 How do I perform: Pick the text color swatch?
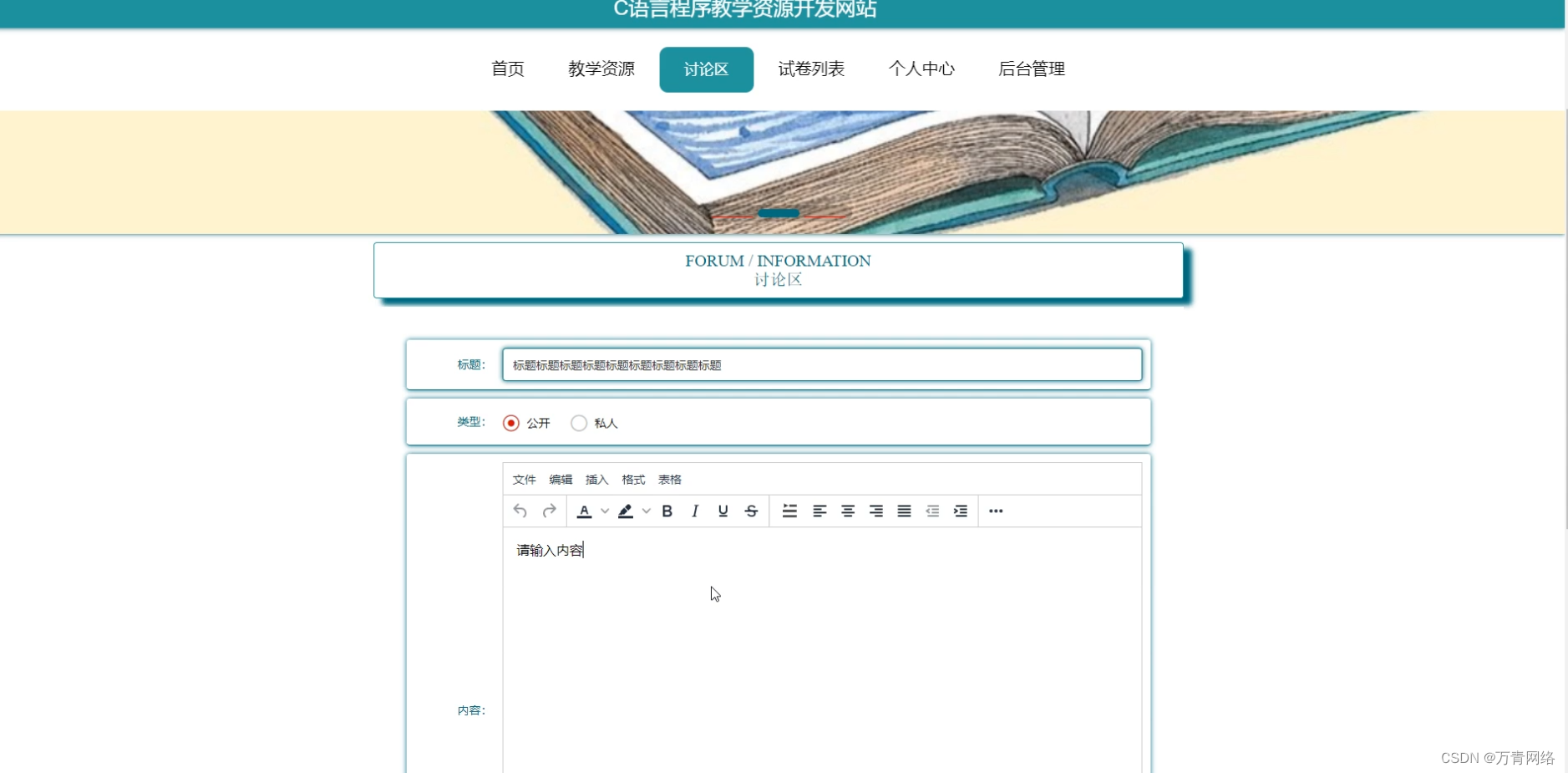(x=586, y=511)
